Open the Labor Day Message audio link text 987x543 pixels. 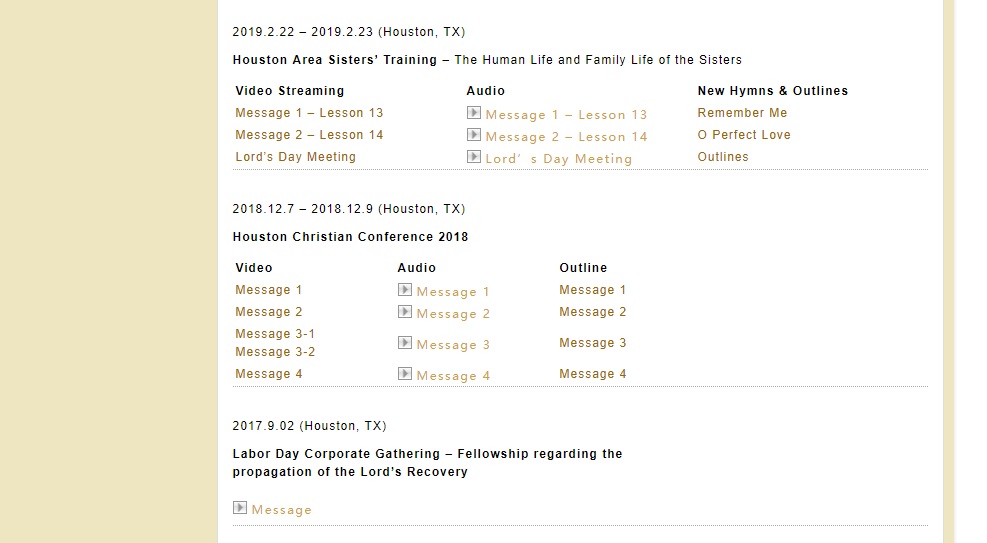coord(282,510)
